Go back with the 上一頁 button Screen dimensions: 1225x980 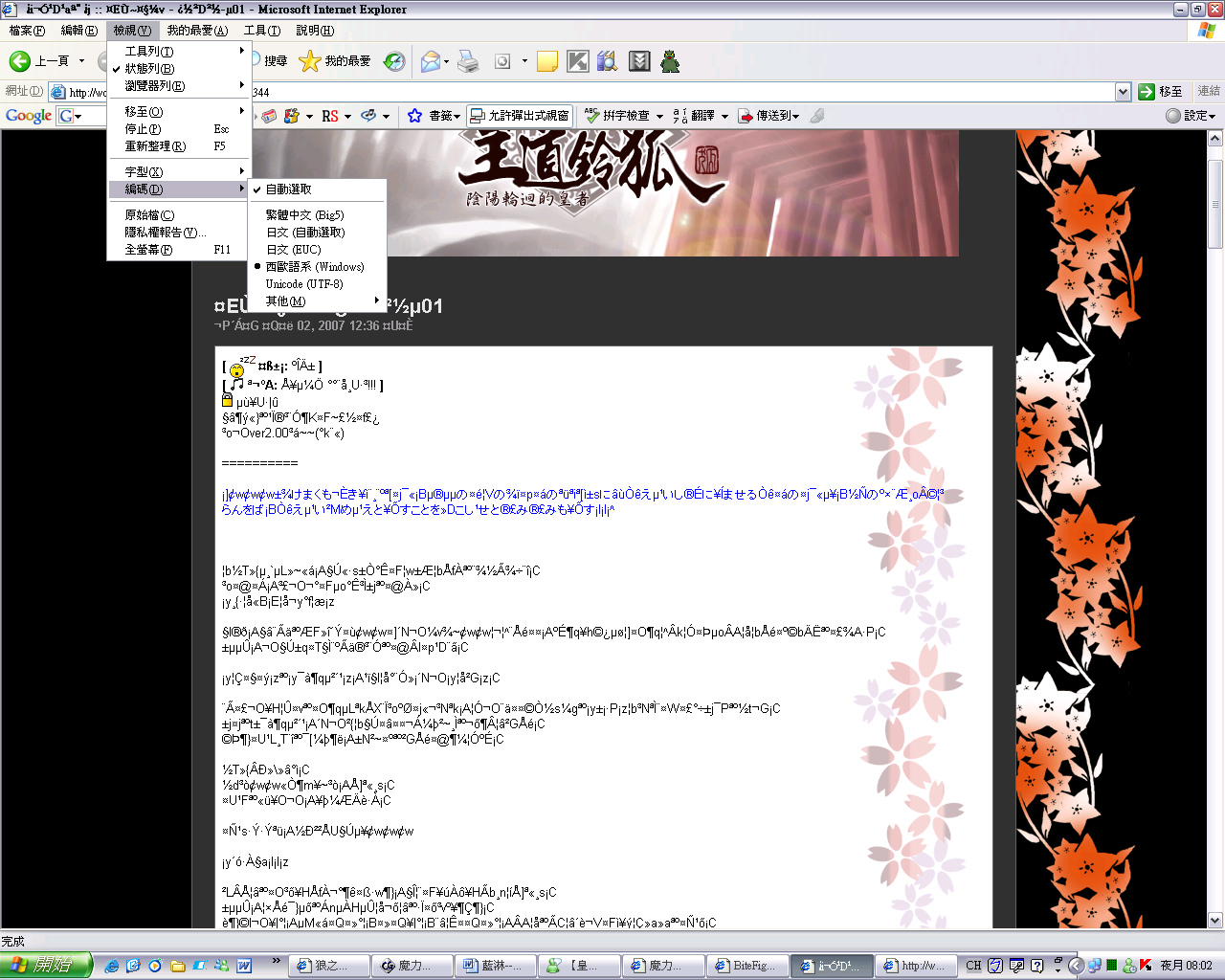(x=40, y=61)
